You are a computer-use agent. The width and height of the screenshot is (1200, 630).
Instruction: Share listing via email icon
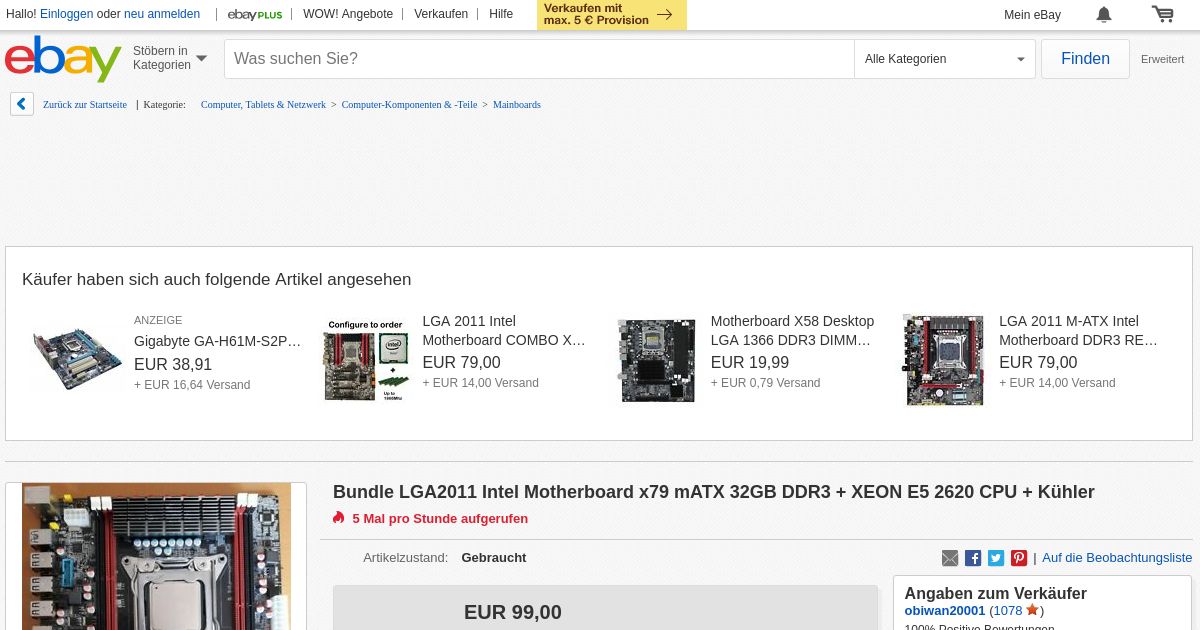coord(950,558)
